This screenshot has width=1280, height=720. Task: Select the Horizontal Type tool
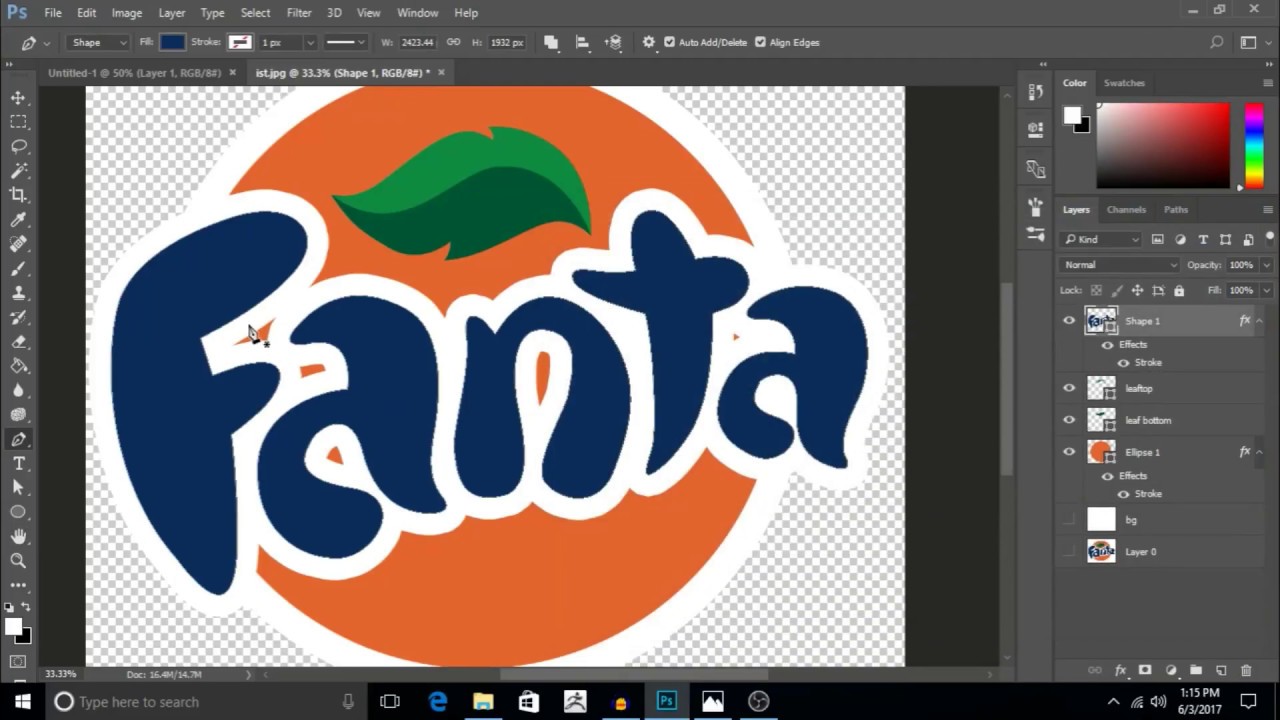pos(18,463)
